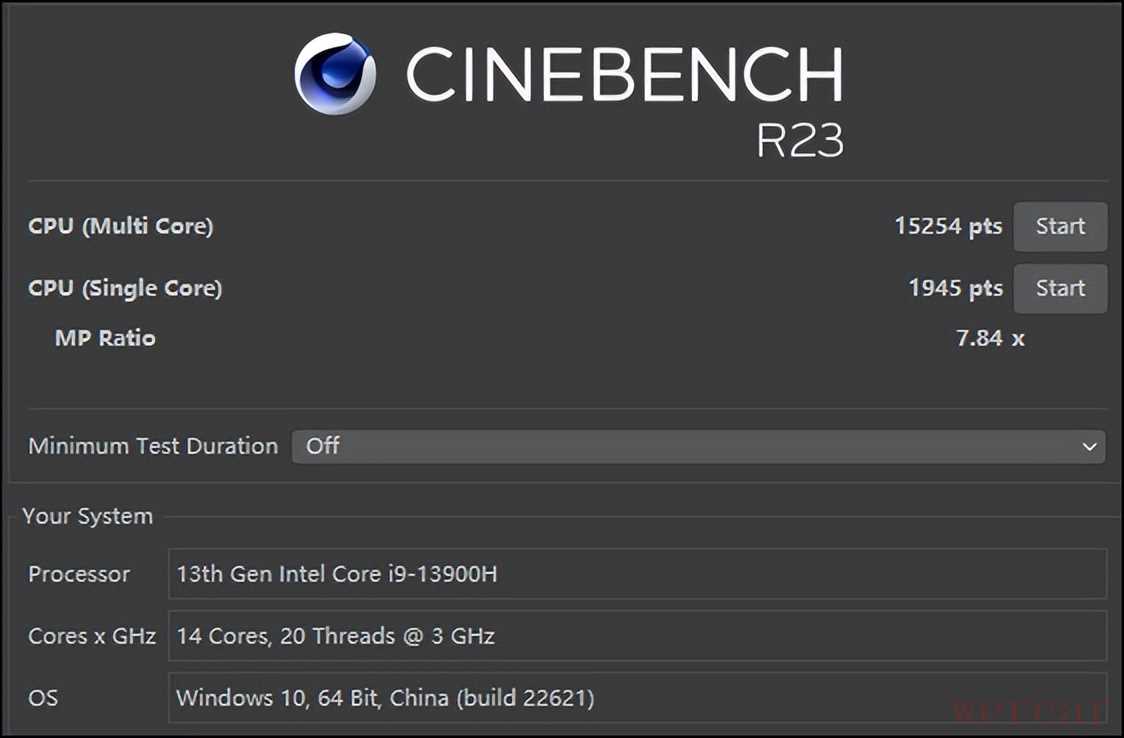Select the Cores x GHz value field
The width and height of the screenshot is (1124, 738).
(x=637, y=635)
